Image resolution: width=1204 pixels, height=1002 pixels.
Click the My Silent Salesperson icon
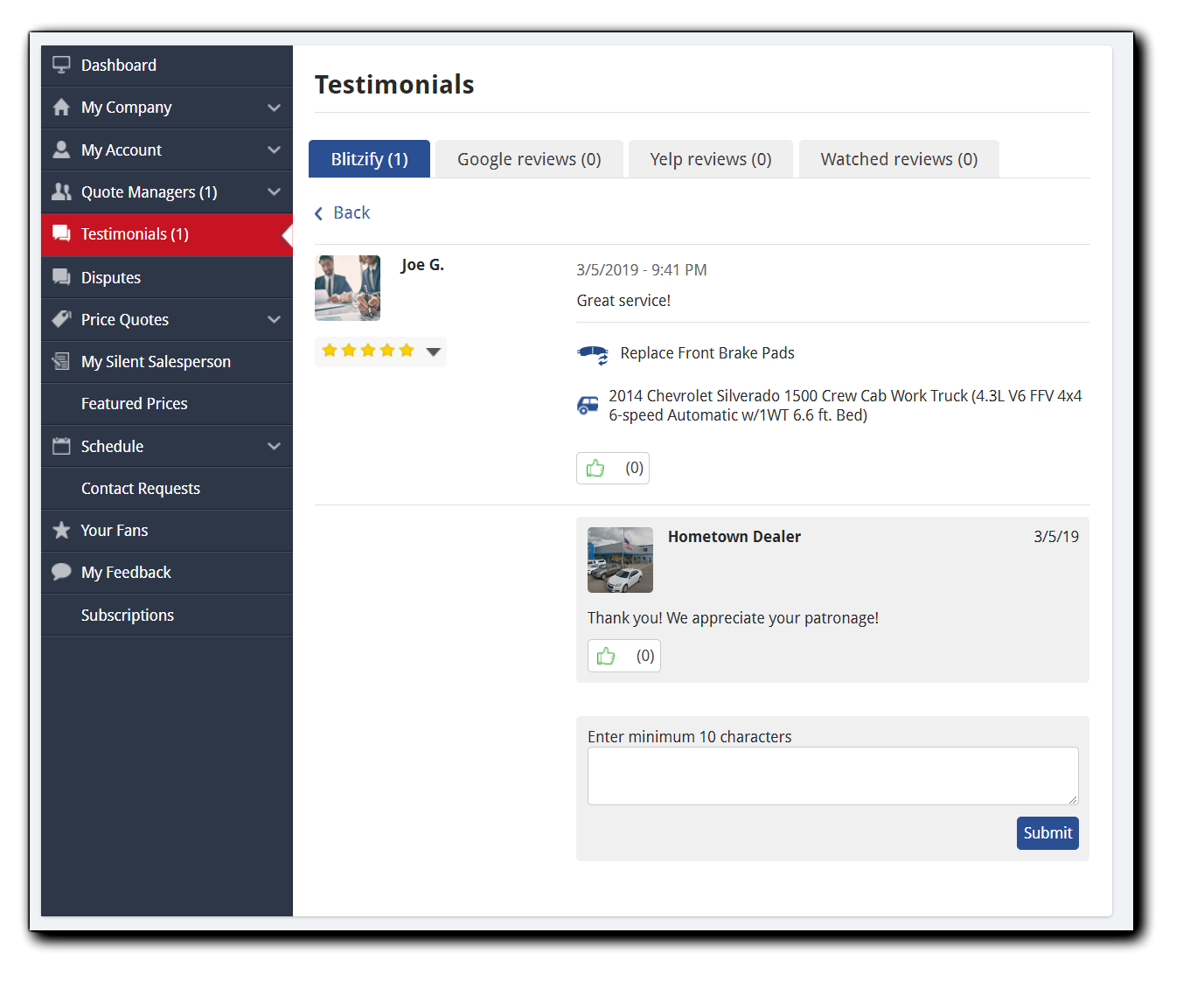tap(61, 361)
